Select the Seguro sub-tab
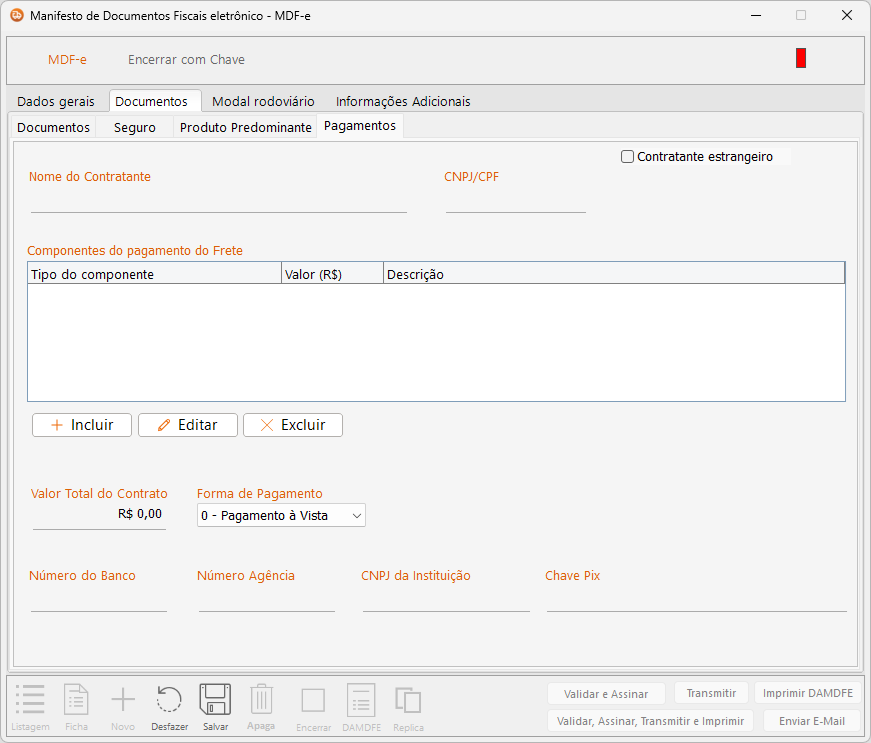The height and width of the screenshot is (743, 871). point(135,128)
